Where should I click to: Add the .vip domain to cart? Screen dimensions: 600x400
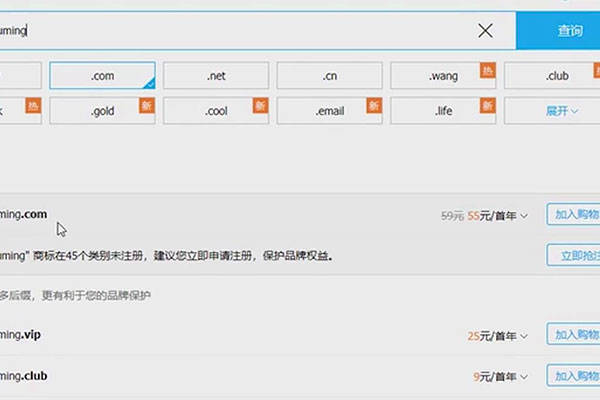[x=575, y=334]
